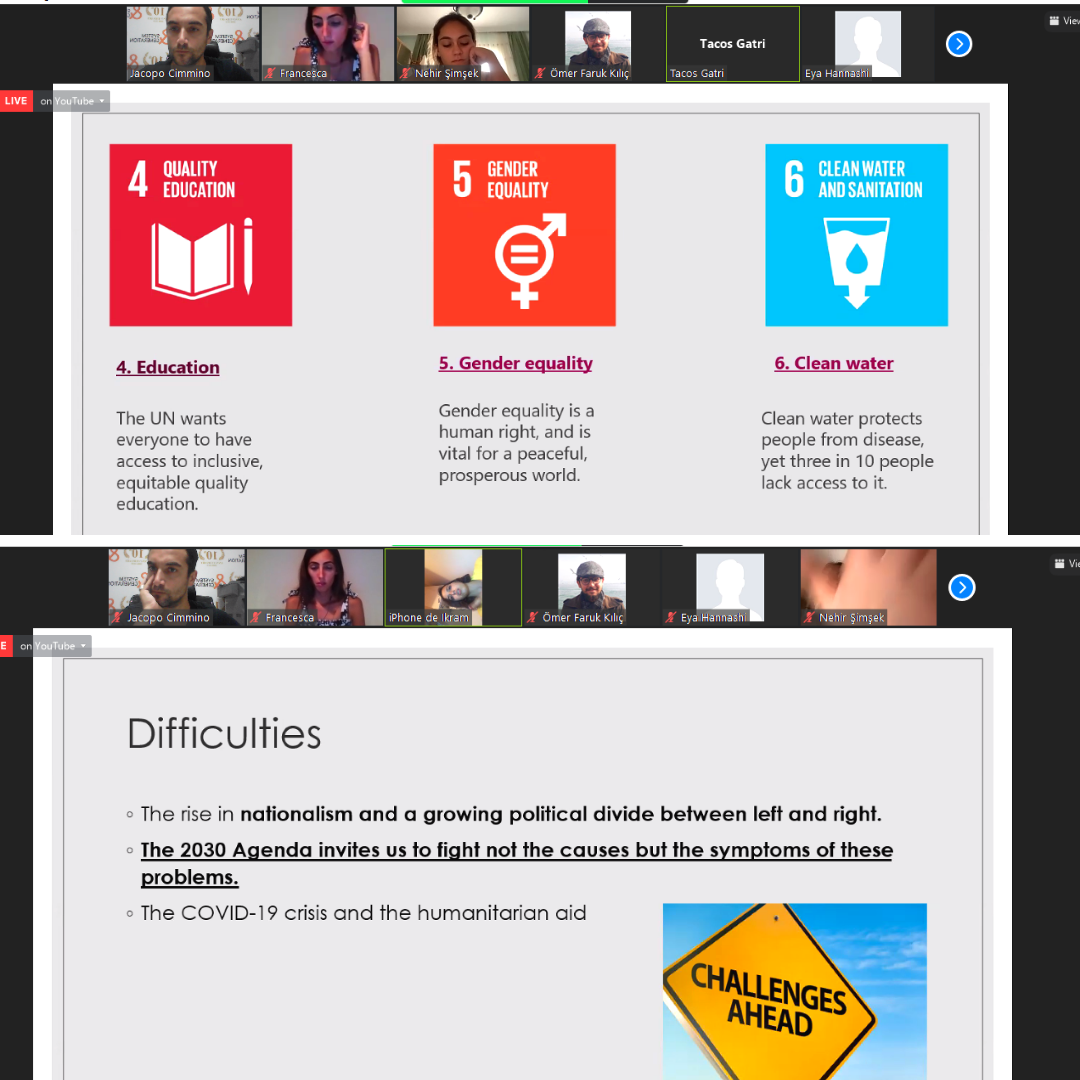
Task: Click the 'Tacos Gatri' name label under the tile
Action: pos(696,73)
